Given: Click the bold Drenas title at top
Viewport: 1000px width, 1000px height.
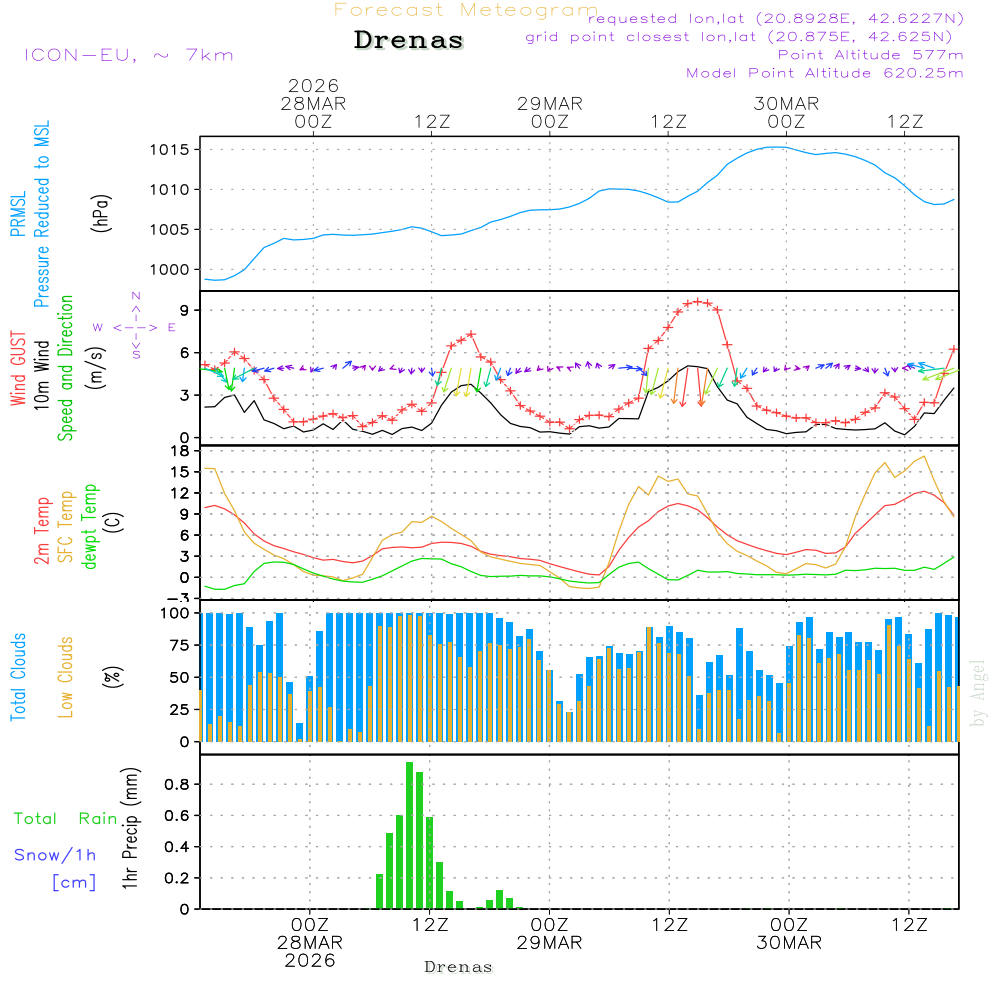Looking at the screenshot, I should pos(409,41).
